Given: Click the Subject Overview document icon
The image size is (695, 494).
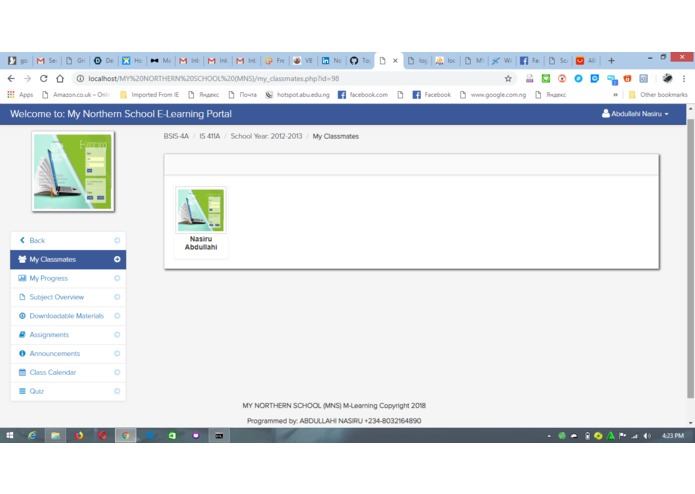Looking at the screenshot, I should 22,297.
